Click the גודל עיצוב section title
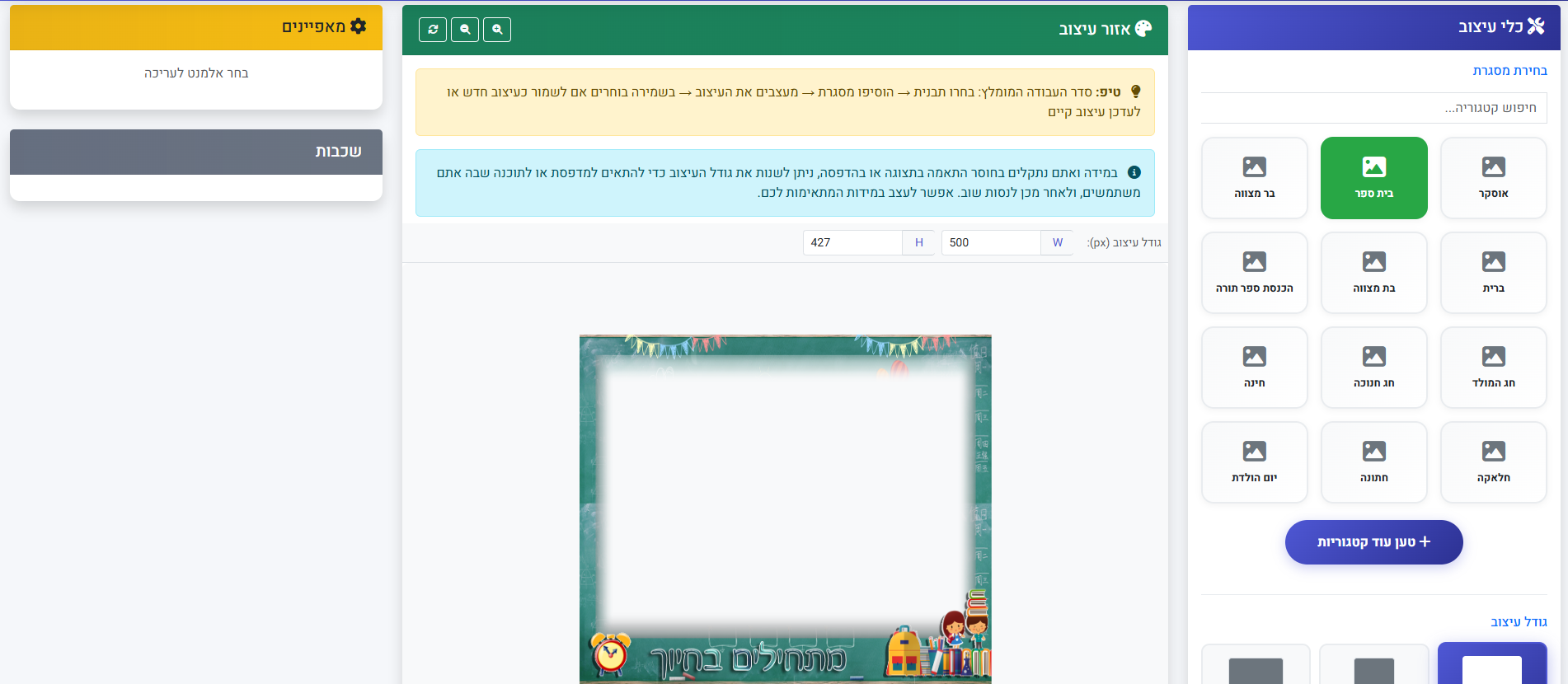The image size is (1568, 684). [1519, 621]
